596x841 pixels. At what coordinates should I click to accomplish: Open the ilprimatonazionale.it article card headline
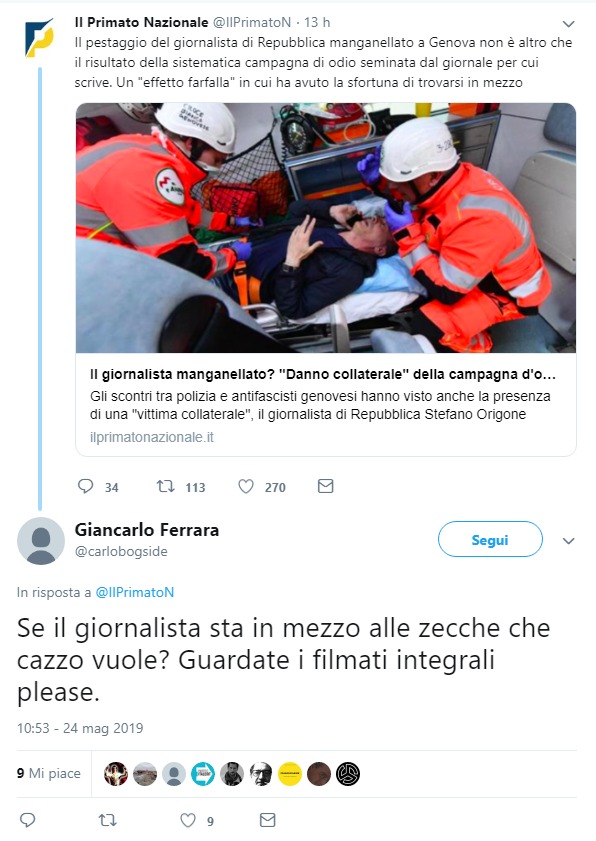tap(323, 374)
